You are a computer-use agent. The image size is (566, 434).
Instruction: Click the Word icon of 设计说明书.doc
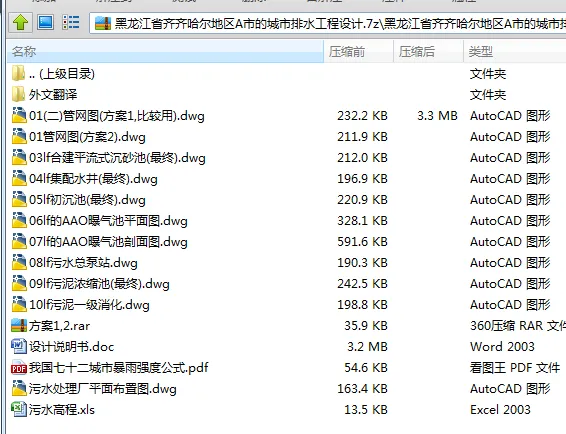(19, 346)
